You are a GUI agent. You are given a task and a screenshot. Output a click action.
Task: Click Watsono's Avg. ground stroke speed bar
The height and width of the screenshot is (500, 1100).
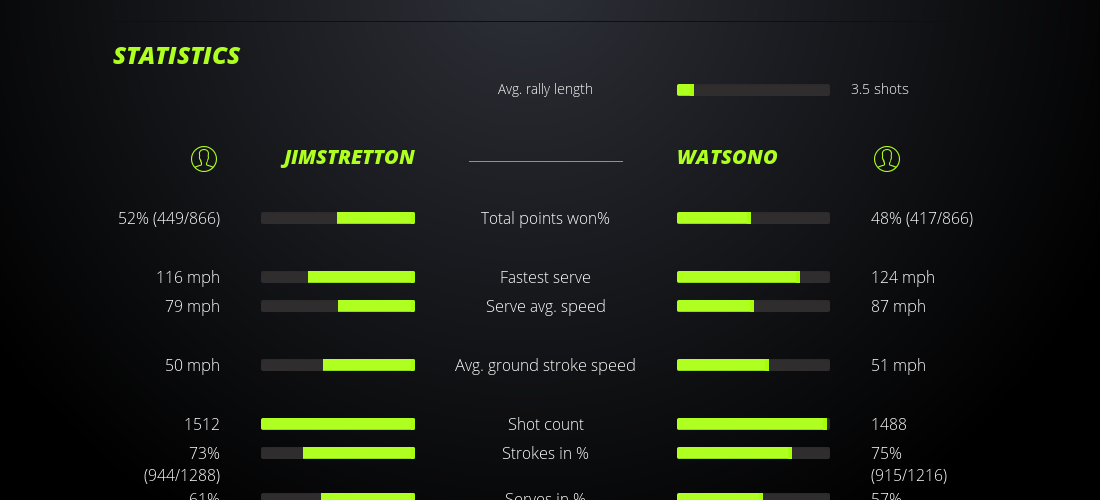753,365
